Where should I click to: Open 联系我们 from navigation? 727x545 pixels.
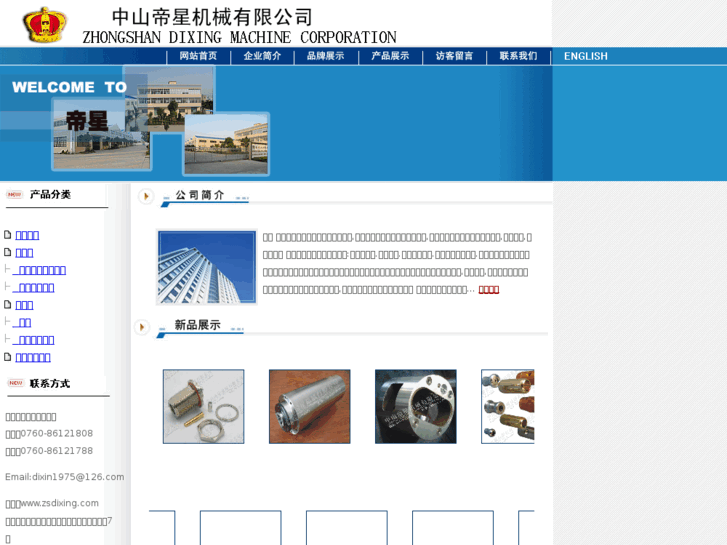pos(518,56)
